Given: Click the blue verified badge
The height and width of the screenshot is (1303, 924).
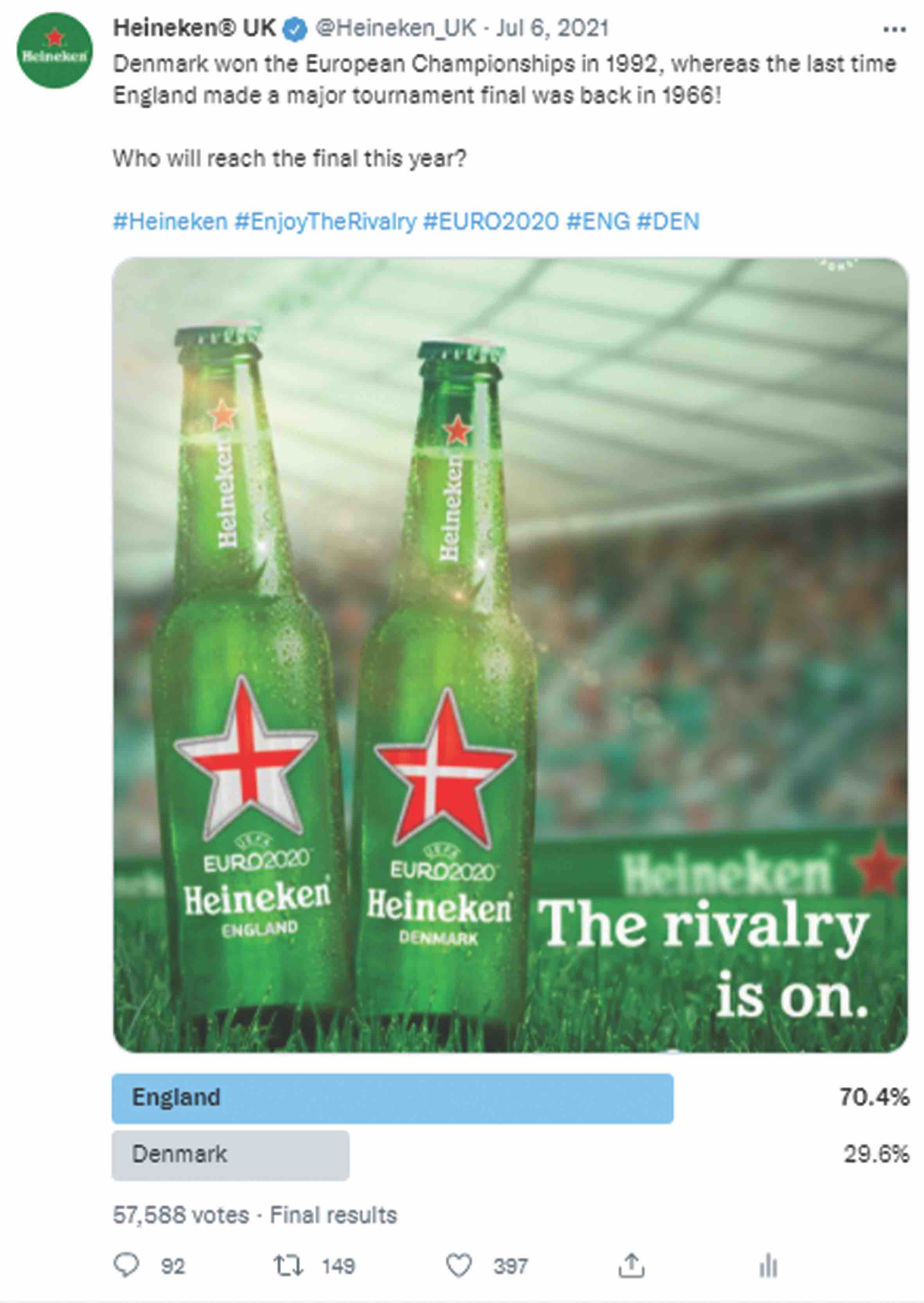Looking at the screenshot, I should pos(295,29).
